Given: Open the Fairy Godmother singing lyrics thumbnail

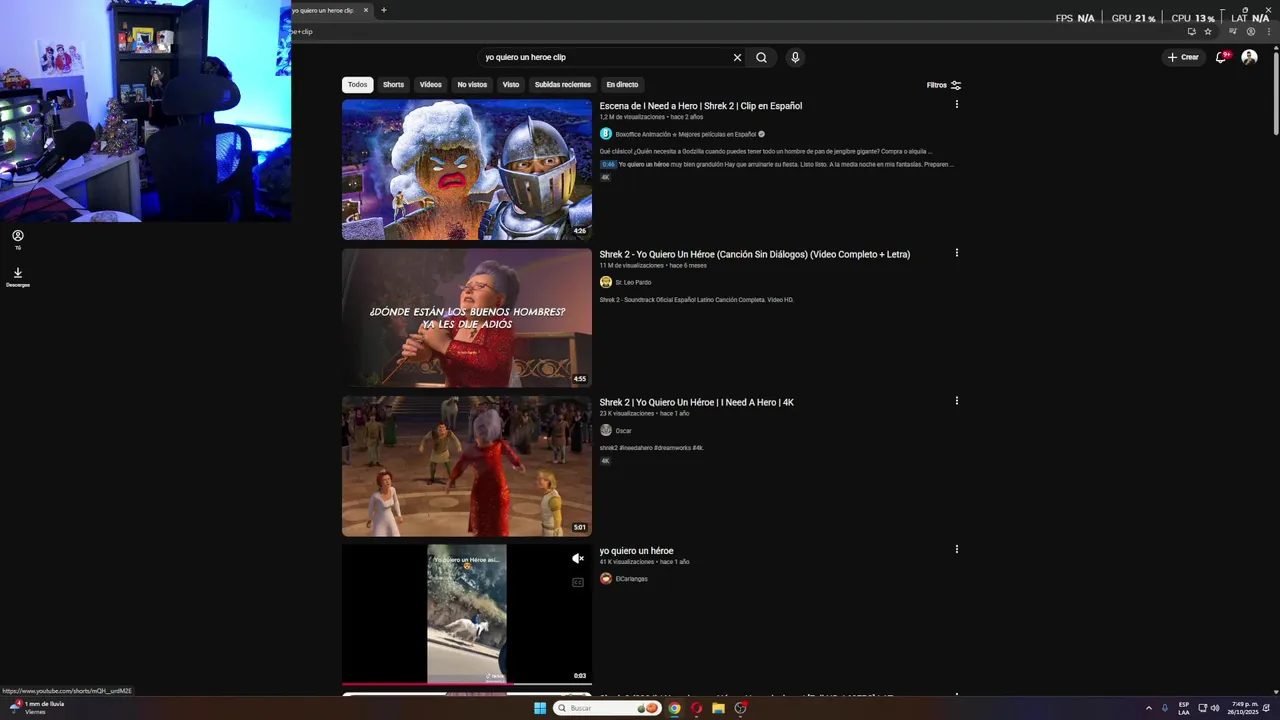Looking at the screenshot, I should 467,317.
